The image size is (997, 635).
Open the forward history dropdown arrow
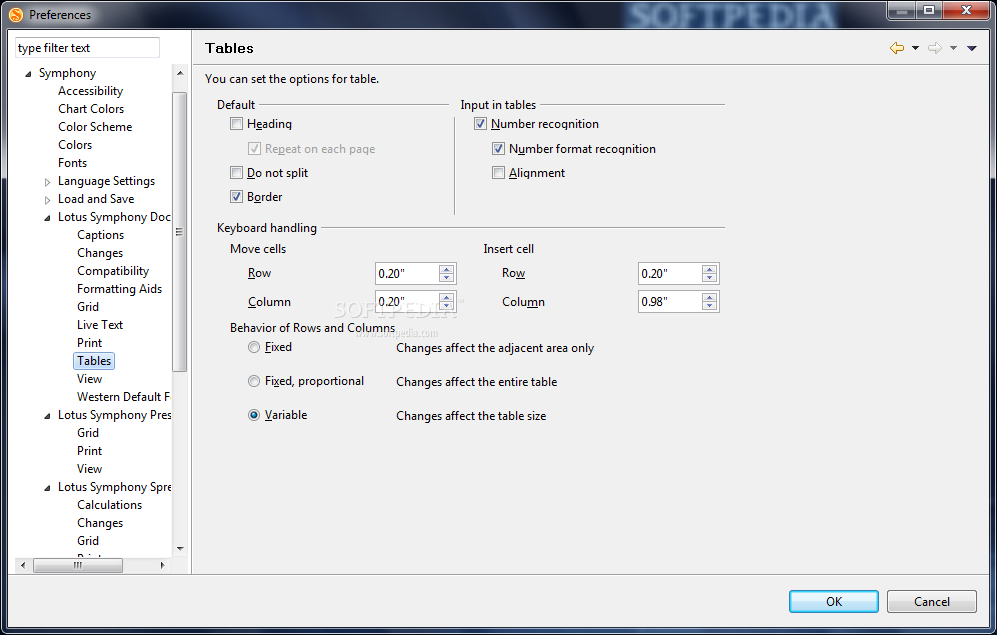coord(953,48)
